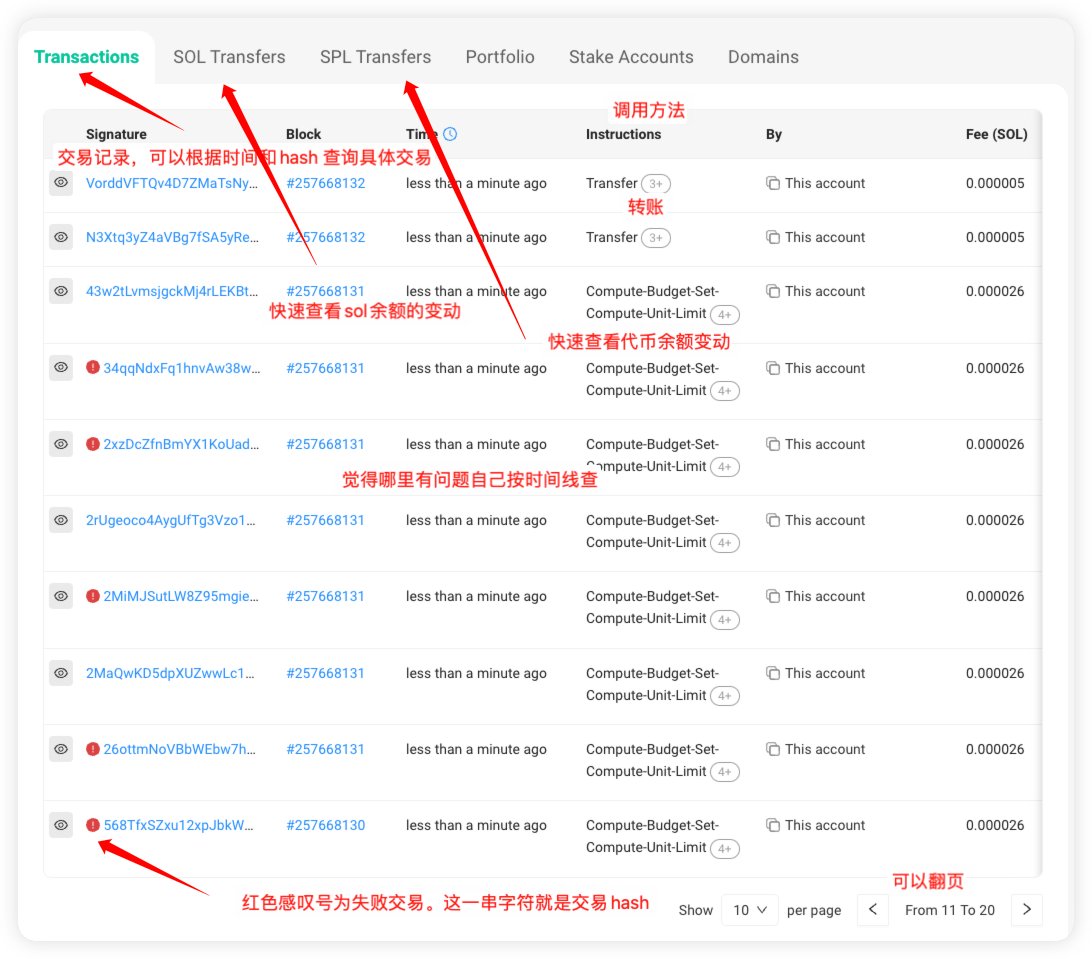Open preview eye icon for 2MaQwKD5dpXUZwwLc1 transaction
Viewport: 1092px width, 959px height.
61,673
